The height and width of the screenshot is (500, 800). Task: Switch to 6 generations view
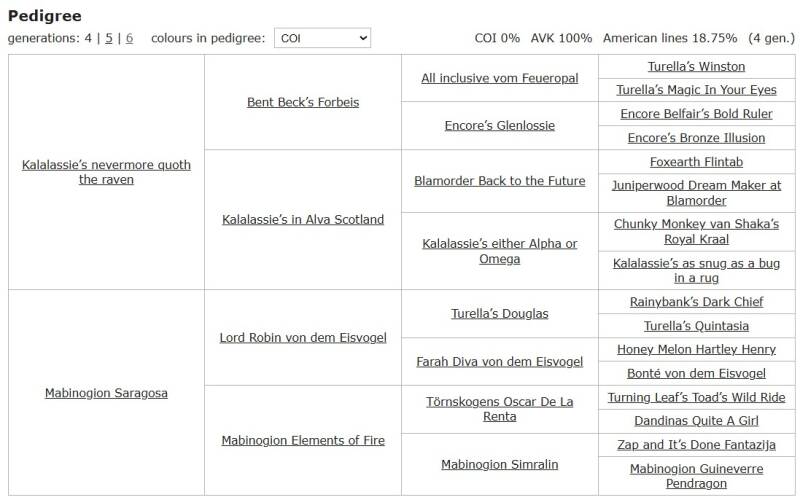(x=129, y=38)
